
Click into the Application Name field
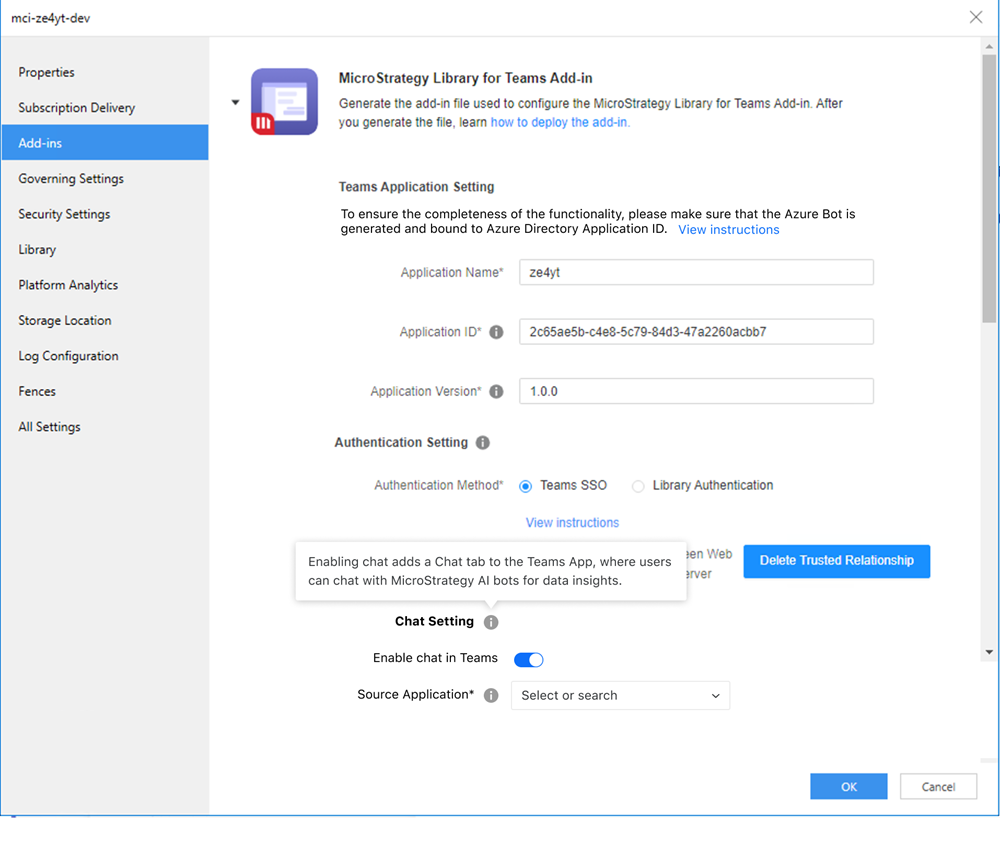click(x=696, y=273)
